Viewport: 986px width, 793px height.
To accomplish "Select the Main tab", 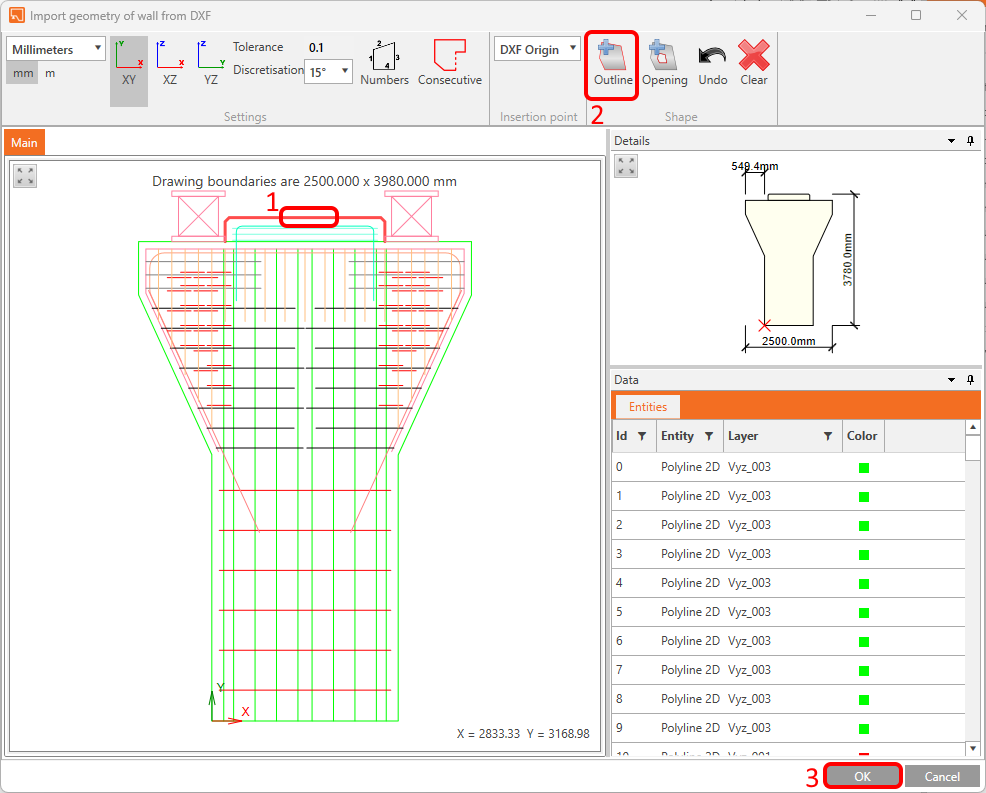I will (24, 143).
